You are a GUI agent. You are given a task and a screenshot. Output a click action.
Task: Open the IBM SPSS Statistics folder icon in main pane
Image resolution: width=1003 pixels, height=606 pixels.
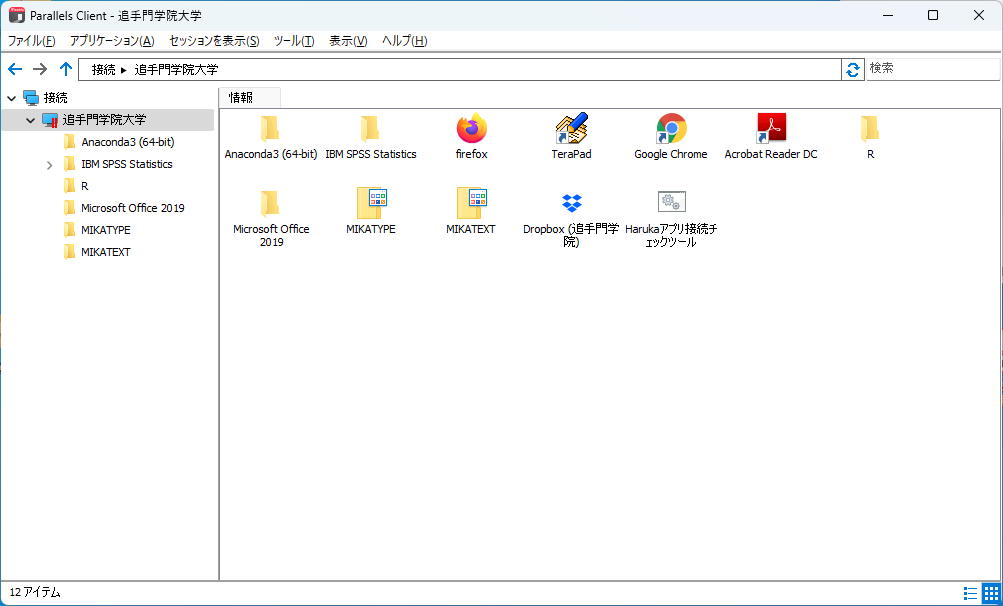point(370,129)
